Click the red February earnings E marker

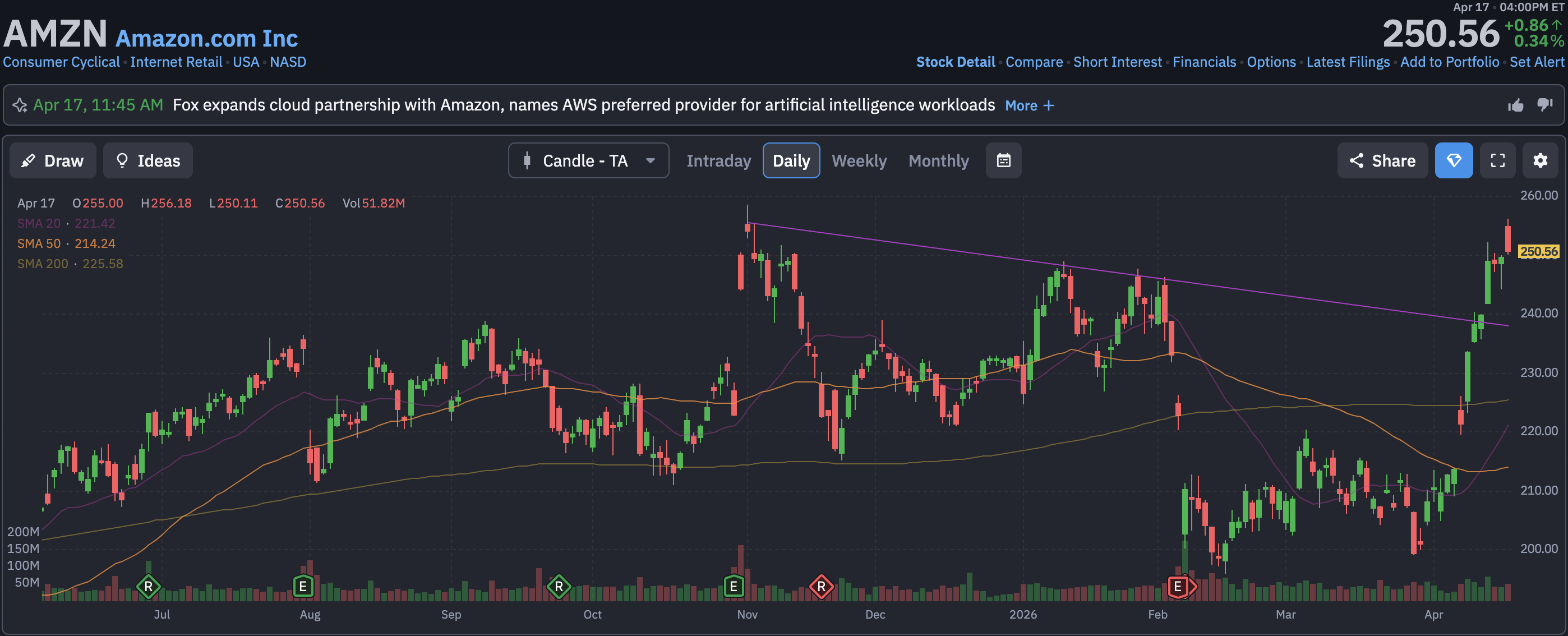(x=1177, y=587)
